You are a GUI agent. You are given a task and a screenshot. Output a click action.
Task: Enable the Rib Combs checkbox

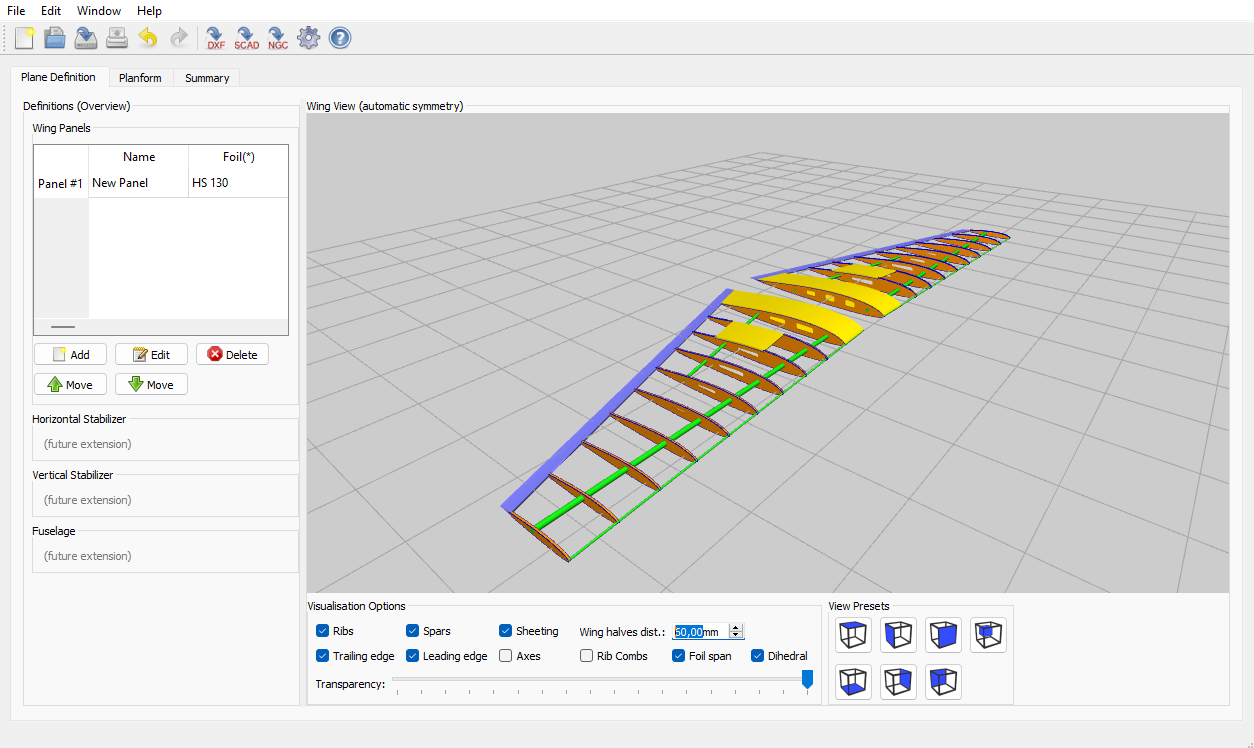(x=587, y=656)
